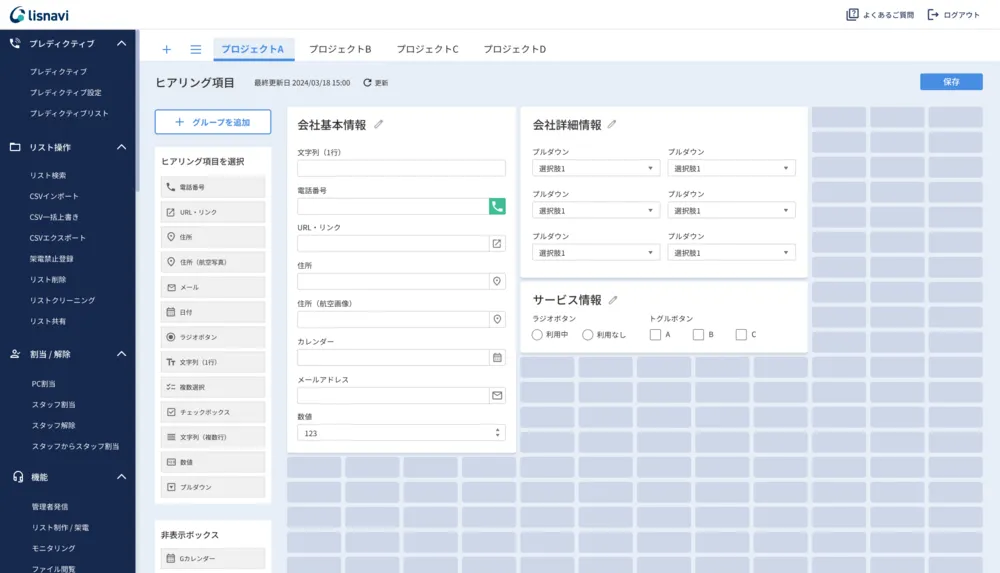Viewport: 1000px width, 573px height.
Task: Edit the 会社詳細情報 group name pencil
Action: [x=612, y=124]
